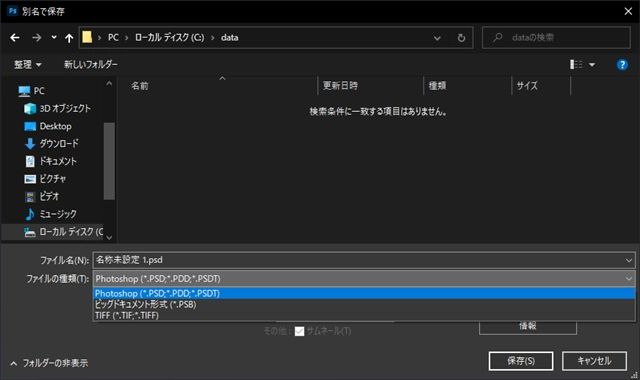The width and height of the screenshot is (640, 380).
Task: Click the Photoshop Ps title bar icon
Action: pos(13,11)
